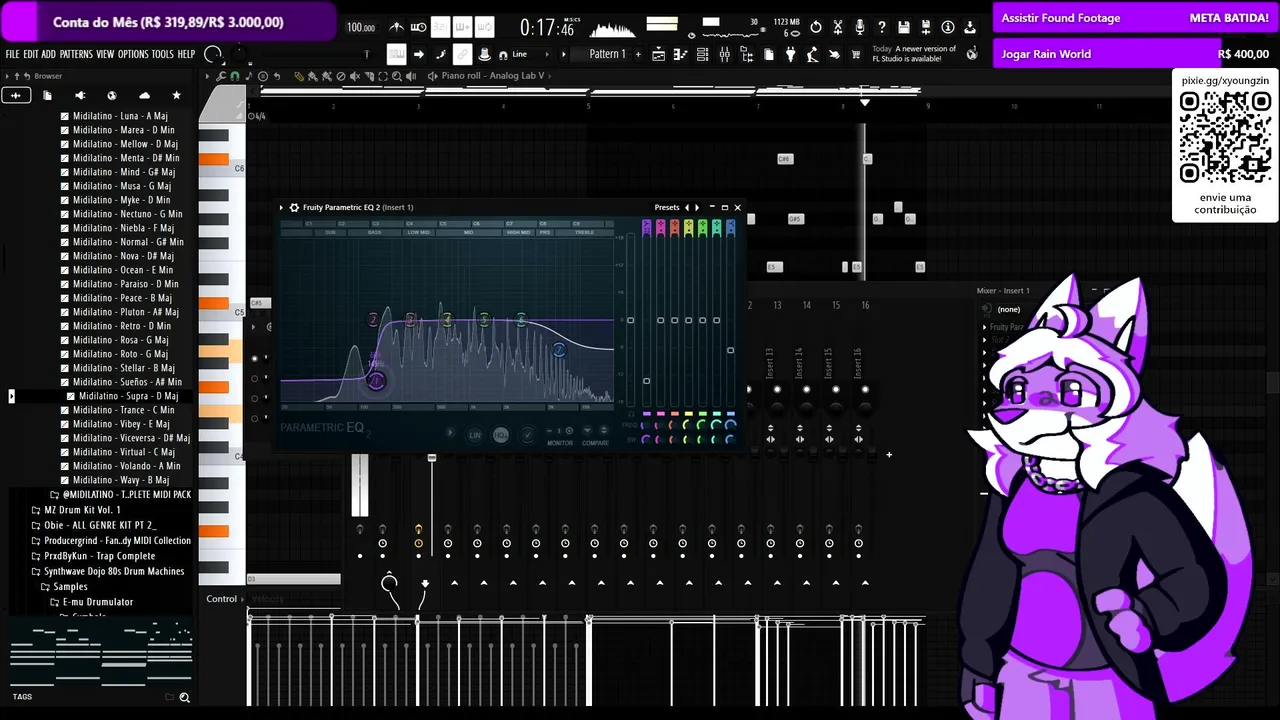Screen dimensions: 1280x720
Task: Toggle LIN linear phase in Parametric EQ
Action: (475, 435)
